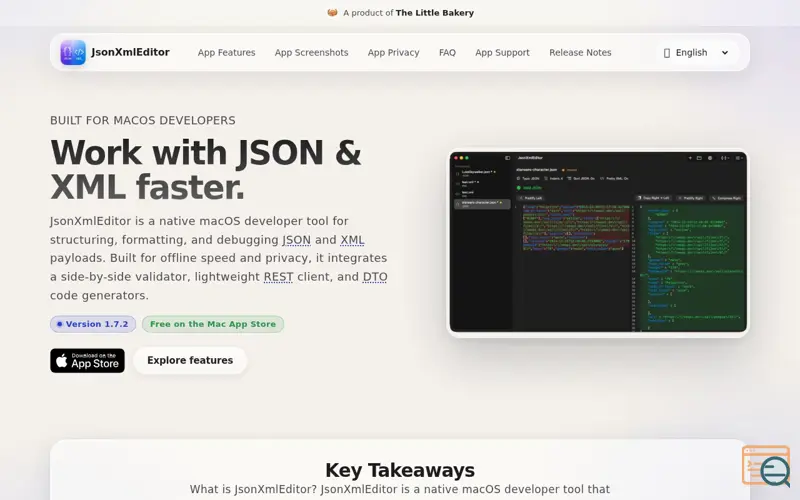Image resolution: width=800 pixels, height=500 pixels.
Task: Click the Free on the Mac App Store badge
Action: tap(213, 324)
